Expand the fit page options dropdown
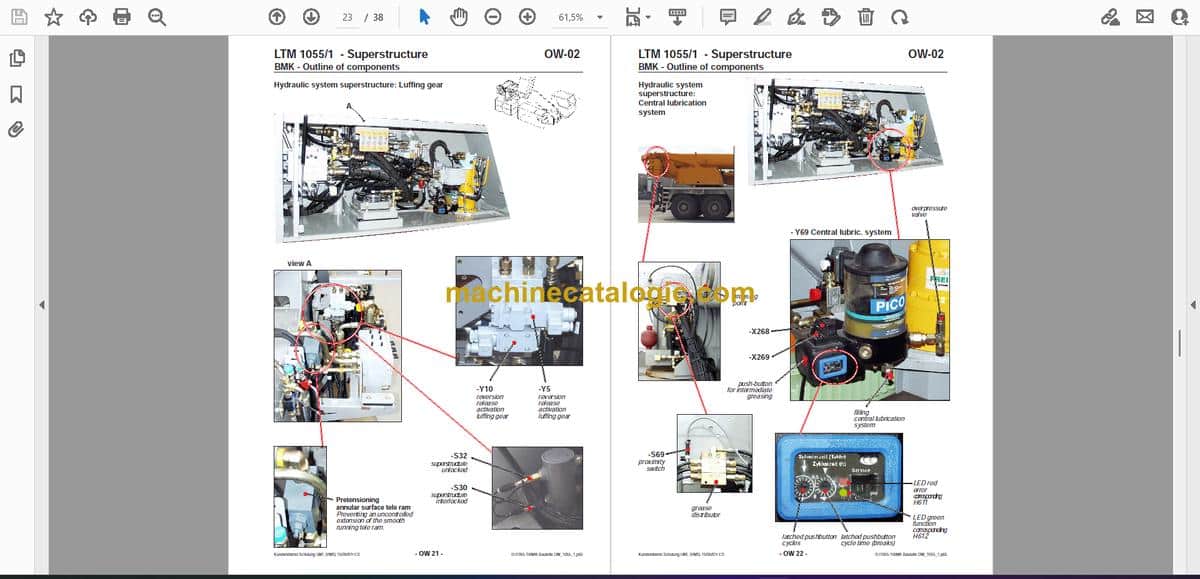 [x=637, y=17]
